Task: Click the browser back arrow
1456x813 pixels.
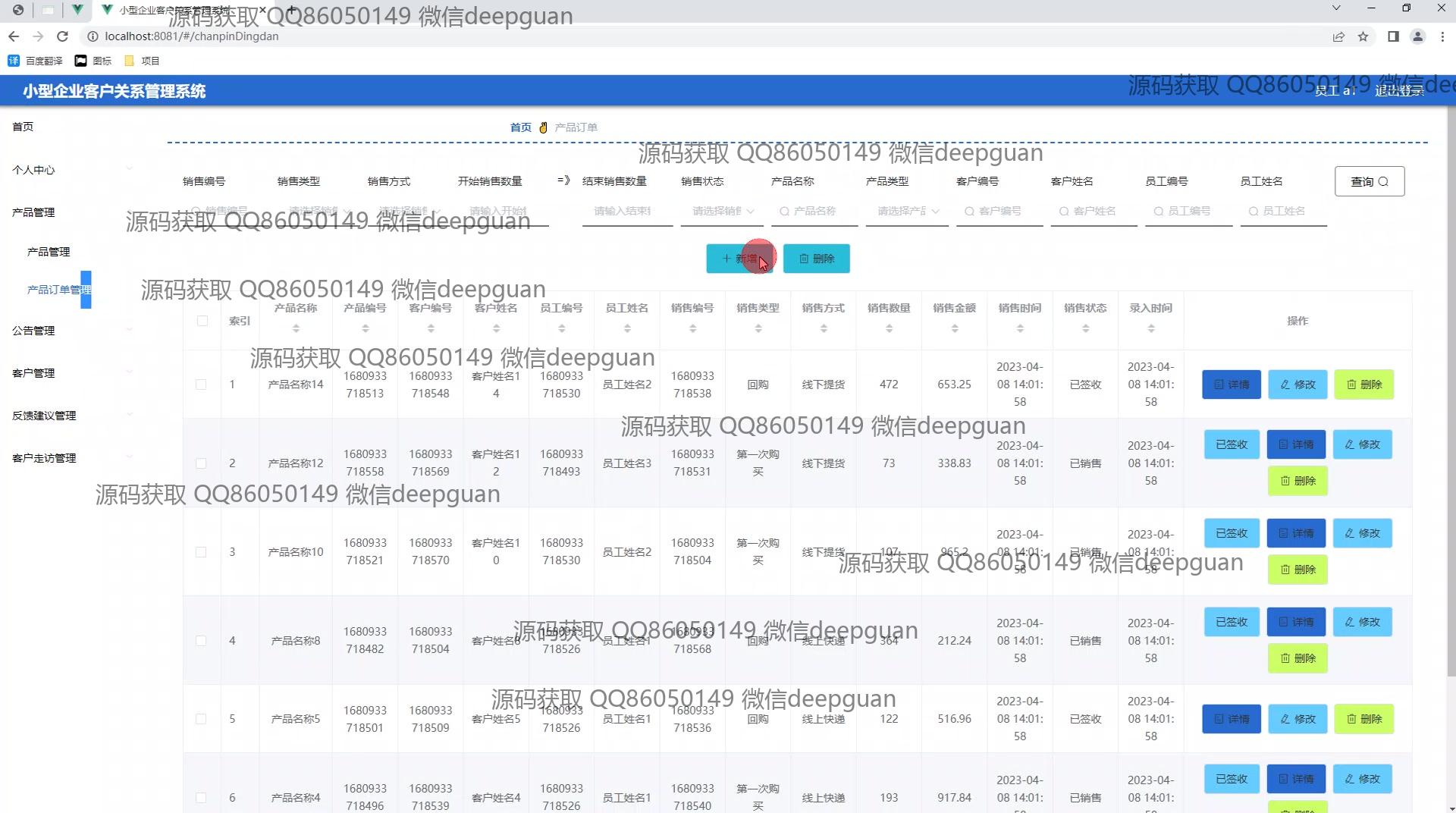Action: 14,36
